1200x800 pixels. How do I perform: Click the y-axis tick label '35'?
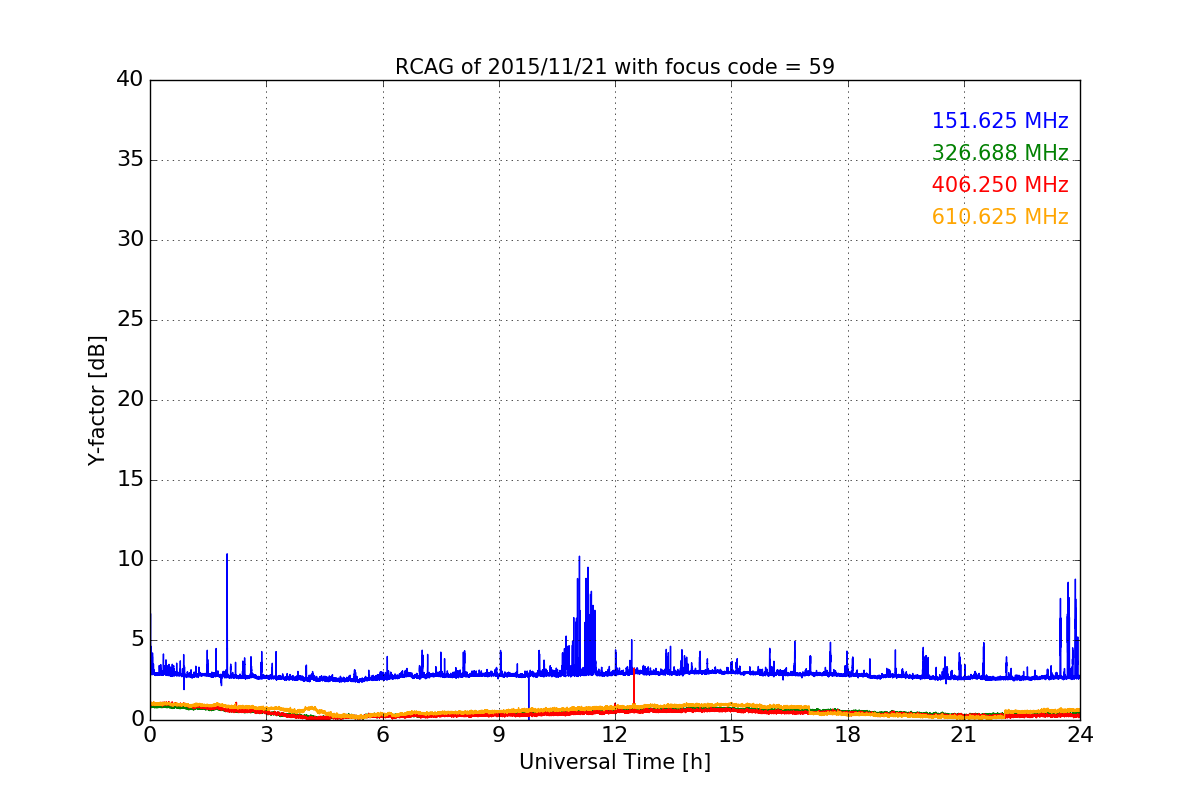pos(130,160)
